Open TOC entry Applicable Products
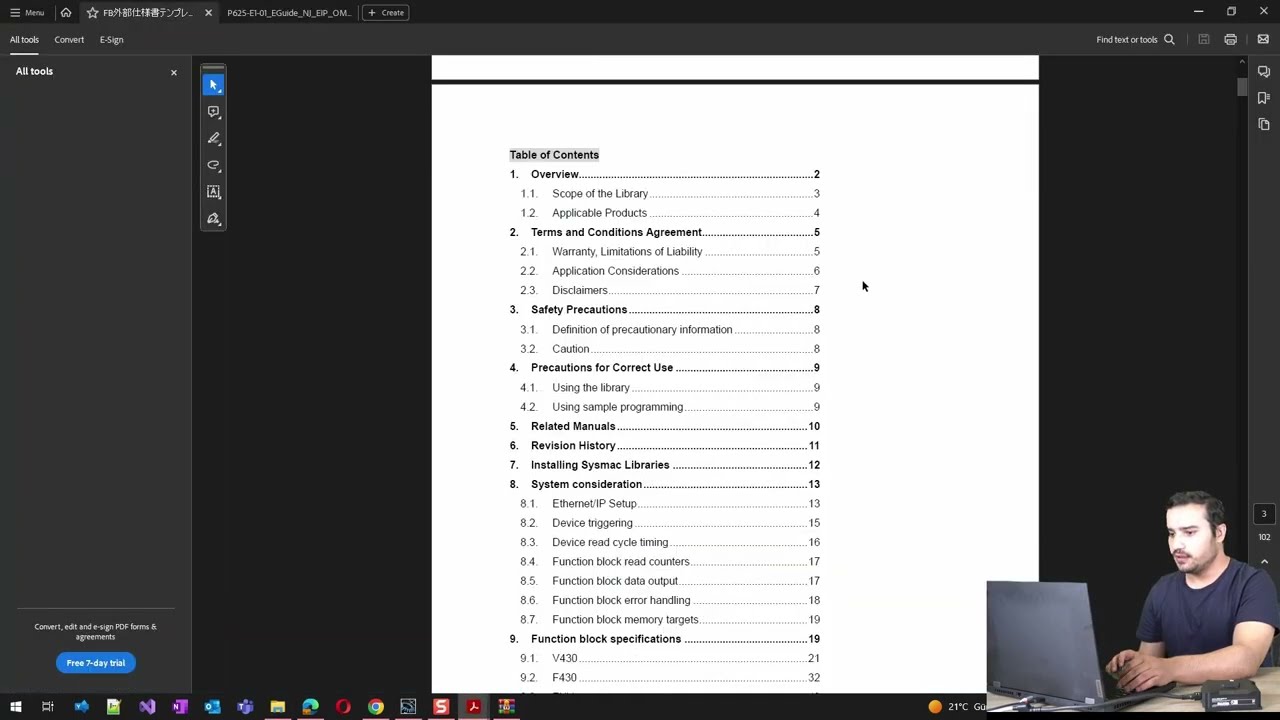1280x720 pixels. point(669,213)
